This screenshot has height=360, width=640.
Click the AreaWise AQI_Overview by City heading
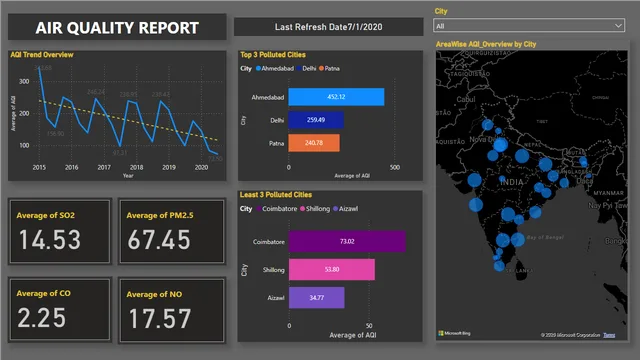point(486,44)
